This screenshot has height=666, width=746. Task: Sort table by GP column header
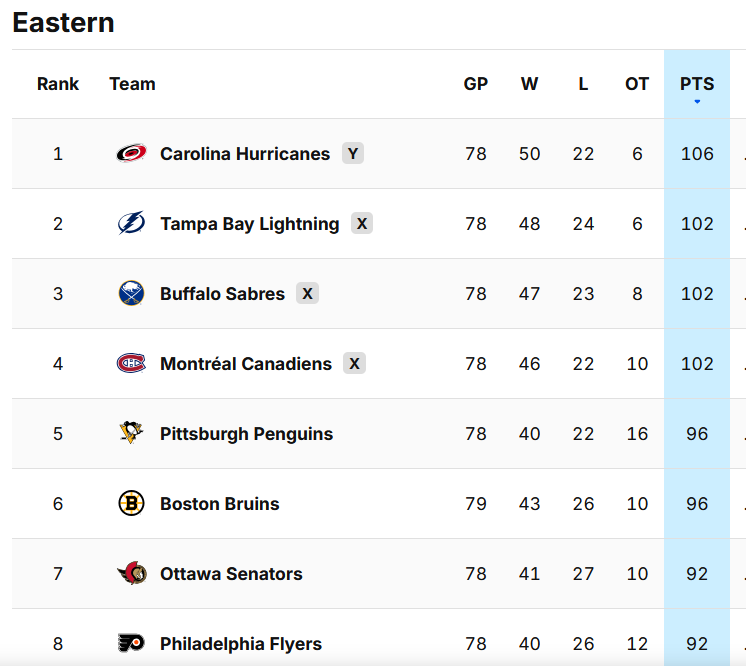[476, 84]
